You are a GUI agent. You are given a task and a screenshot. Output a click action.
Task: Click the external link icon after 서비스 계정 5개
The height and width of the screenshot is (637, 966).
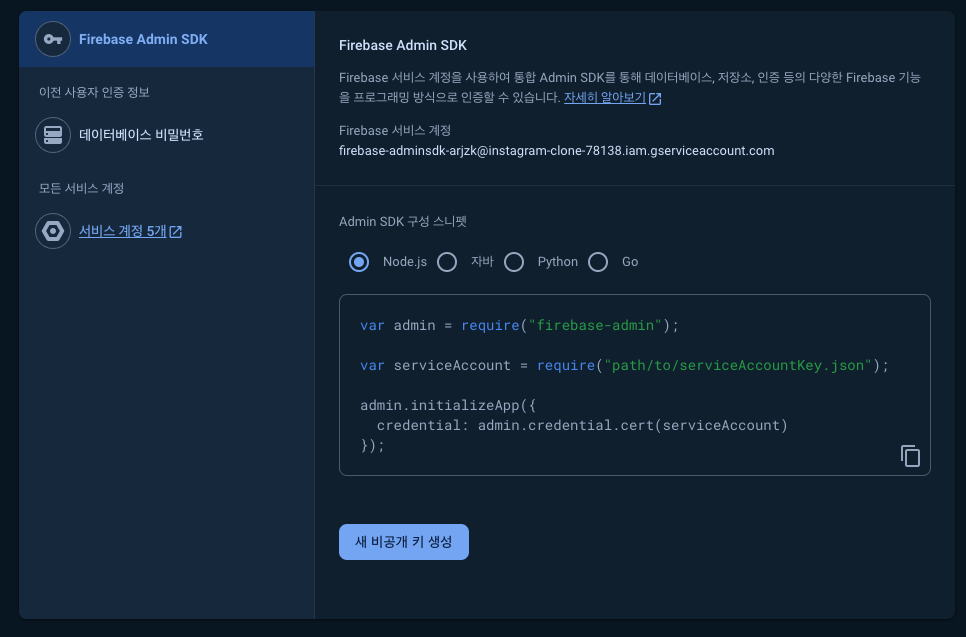pyautogui.click(x=176, y=231)
